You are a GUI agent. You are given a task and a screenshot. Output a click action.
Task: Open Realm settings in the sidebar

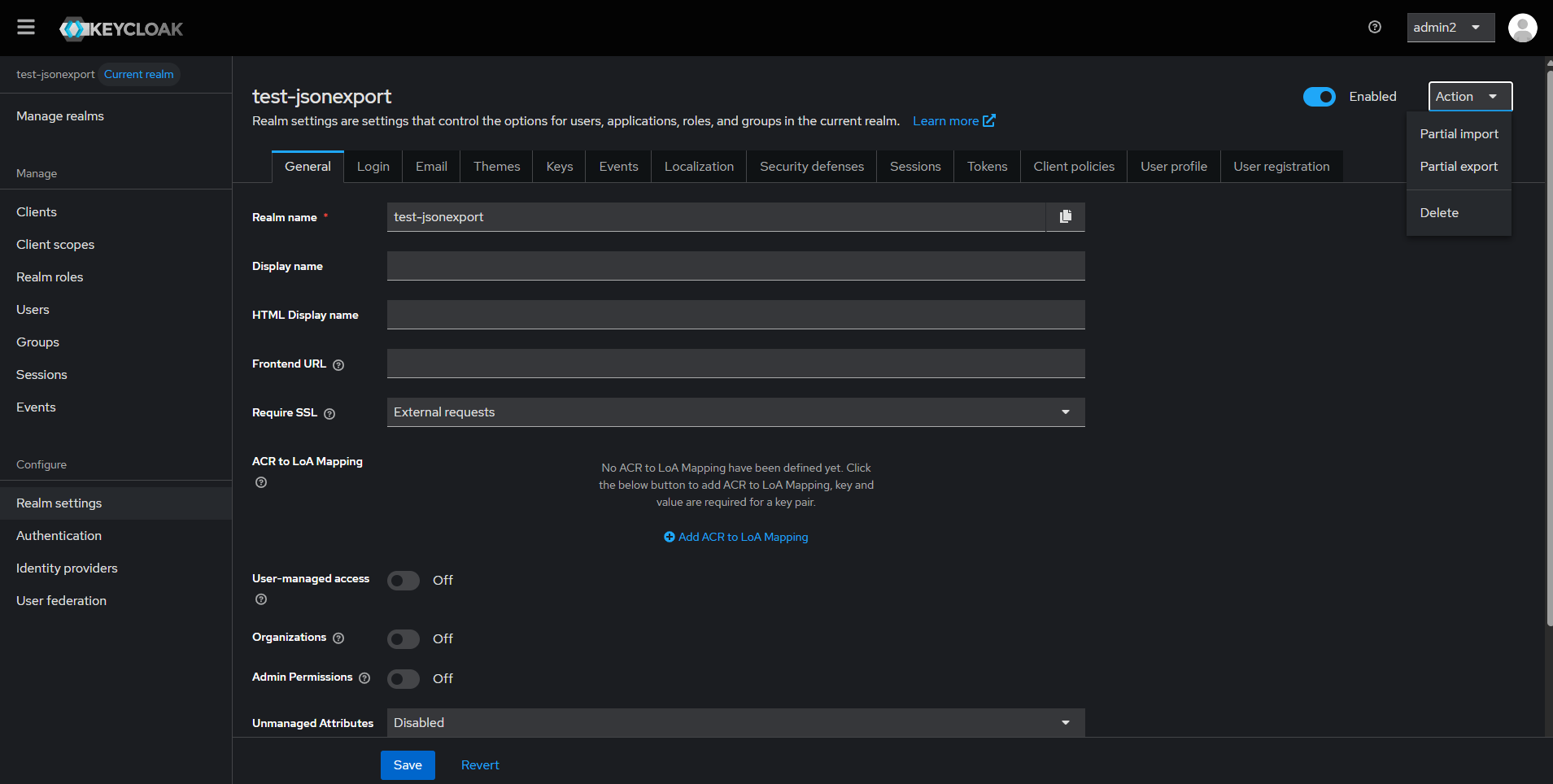tap(116, 503)
